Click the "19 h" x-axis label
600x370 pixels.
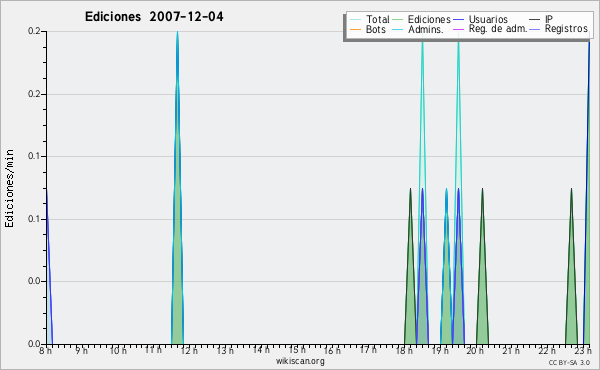click(440, 350)
